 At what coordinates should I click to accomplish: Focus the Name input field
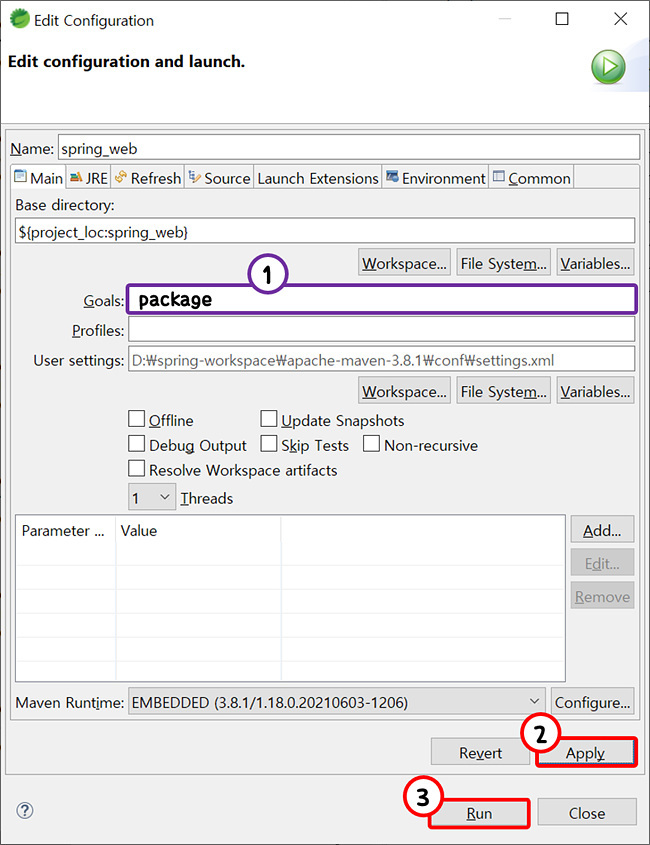click(349, 147)
